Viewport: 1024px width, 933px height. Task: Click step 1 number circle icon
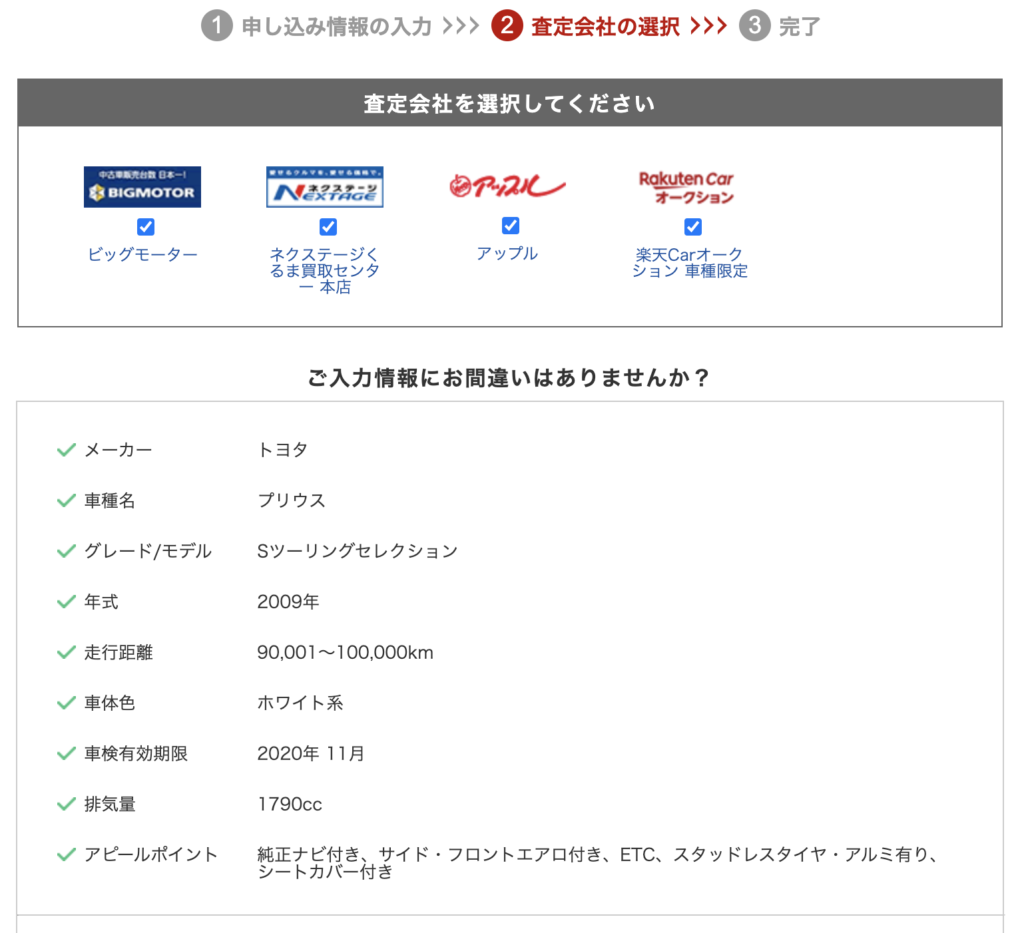click(217, 26)
